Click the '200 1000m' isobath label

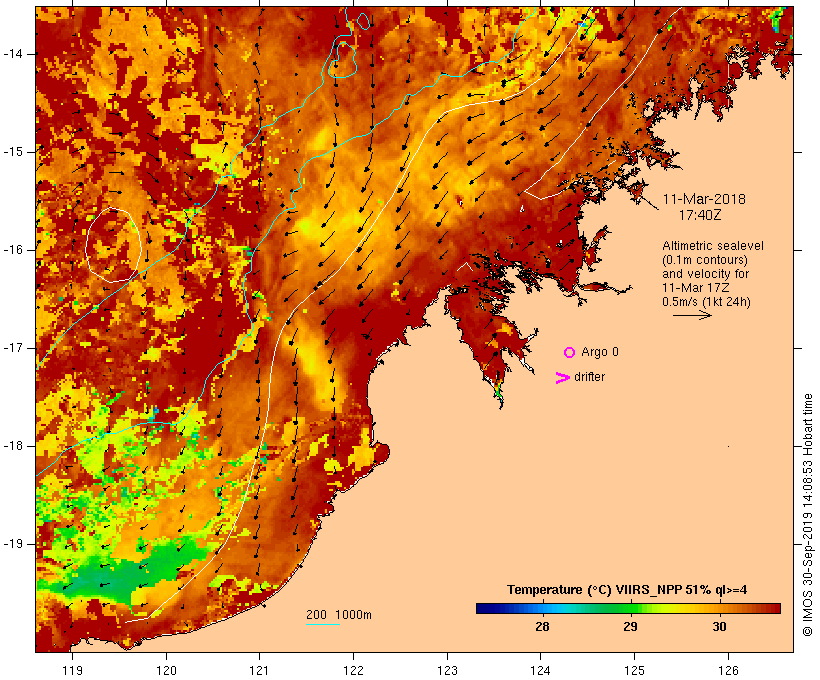point(339,615)
